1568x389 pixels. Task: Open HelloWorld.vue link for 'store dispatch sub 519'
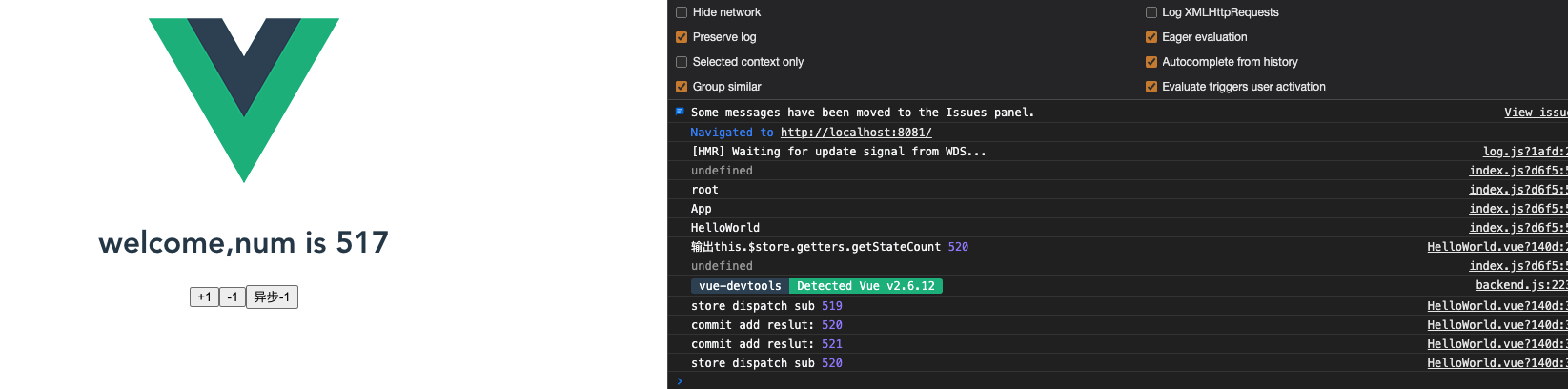click(x=1497, y=306)
